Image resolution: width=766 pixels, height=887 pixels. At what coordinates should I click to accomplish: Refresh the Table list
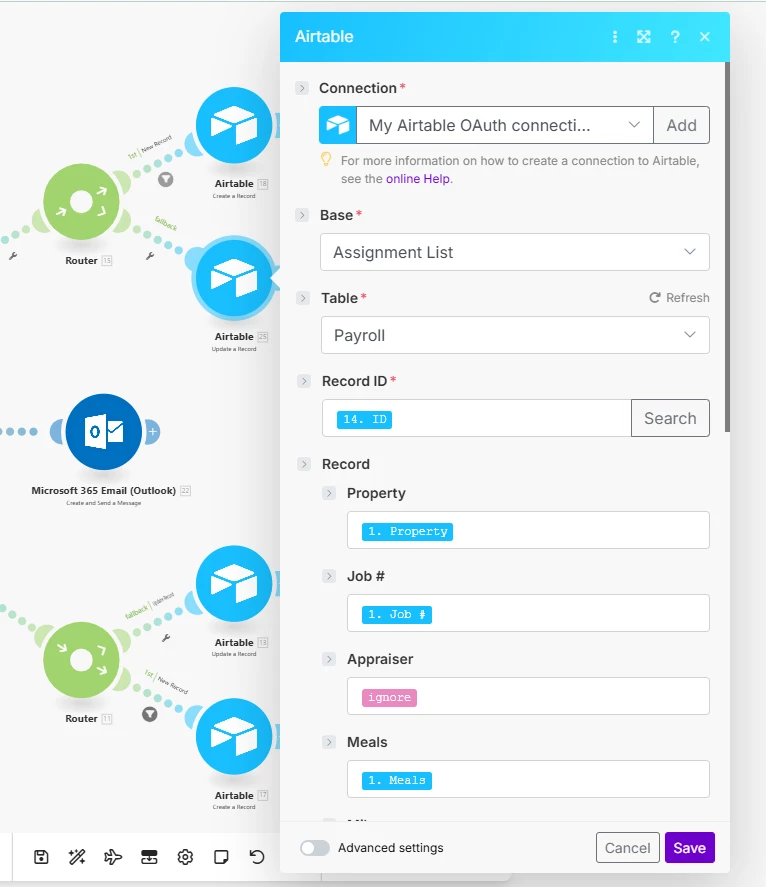tap(679, 298)
